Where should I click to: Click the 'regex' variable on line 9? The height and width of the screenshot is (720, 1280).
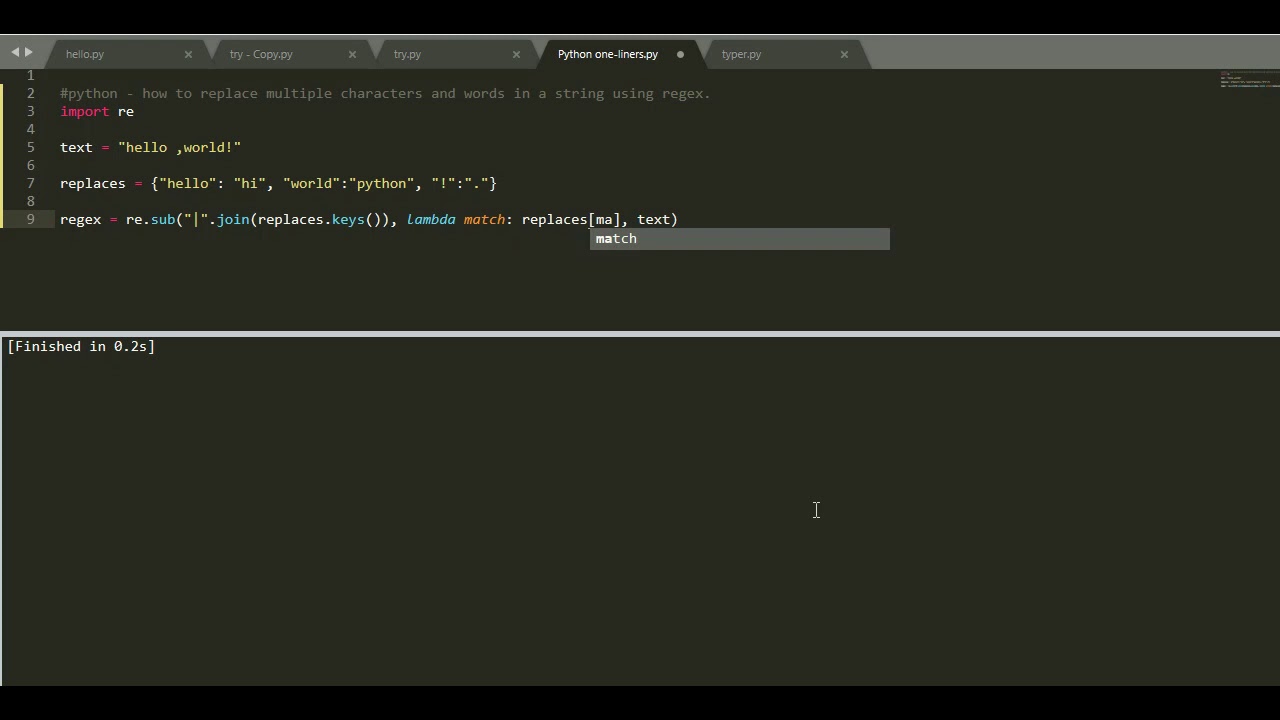click(x=81, y=219)
